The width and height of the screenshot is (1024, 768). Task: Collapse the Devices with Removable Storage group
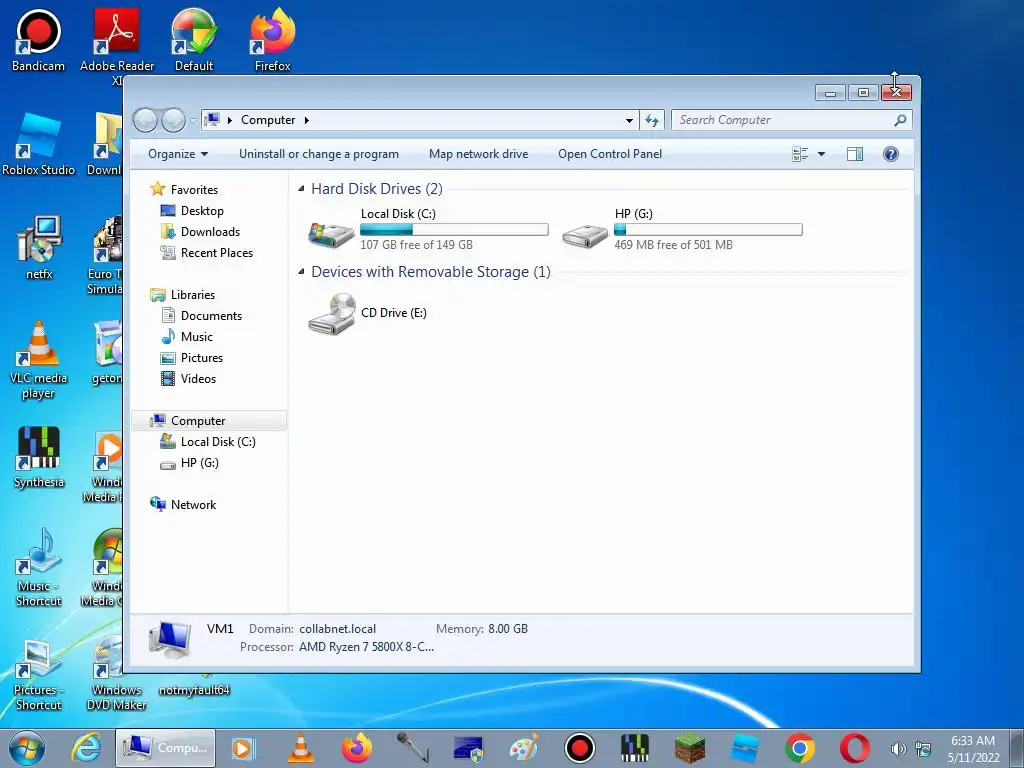click(x=301, y=272)
